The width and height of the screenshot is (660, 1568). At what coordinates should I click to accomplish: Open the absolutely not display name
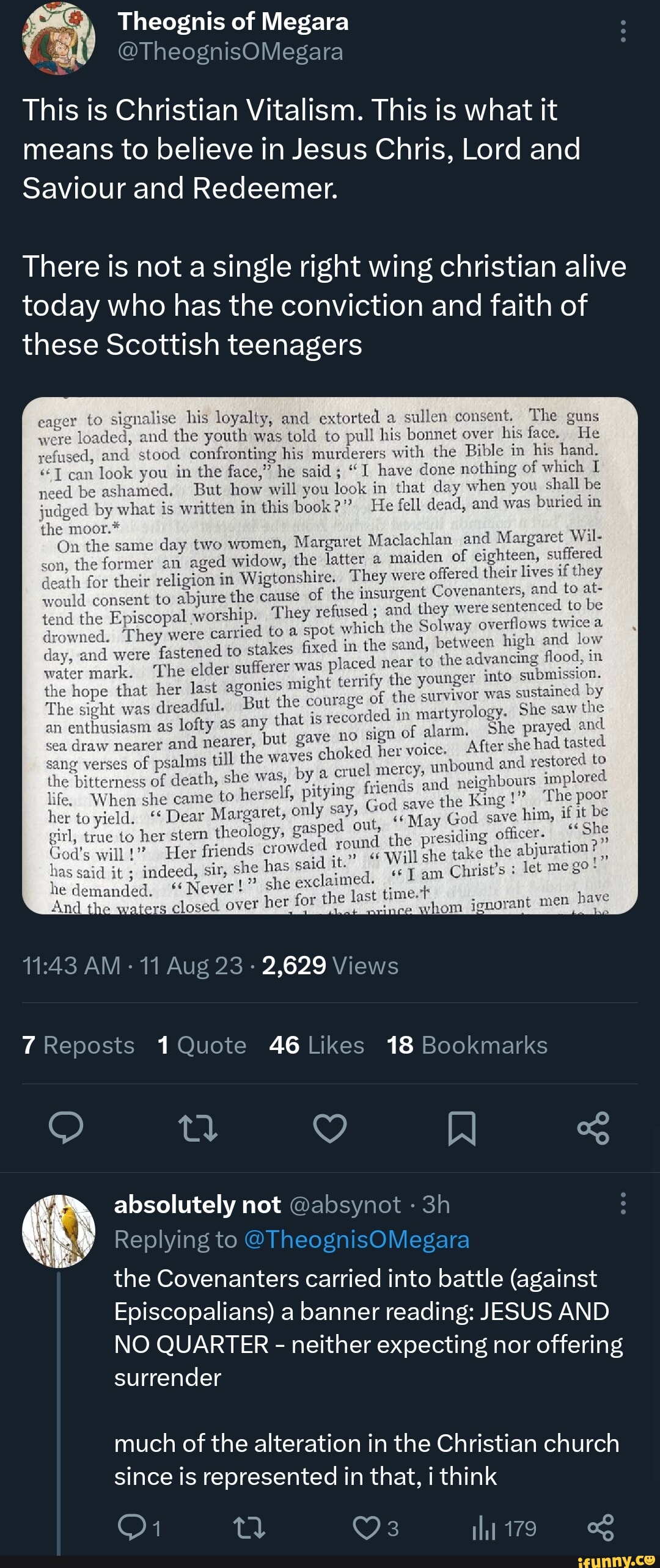pyautogui.click(x=197, y=1205)
